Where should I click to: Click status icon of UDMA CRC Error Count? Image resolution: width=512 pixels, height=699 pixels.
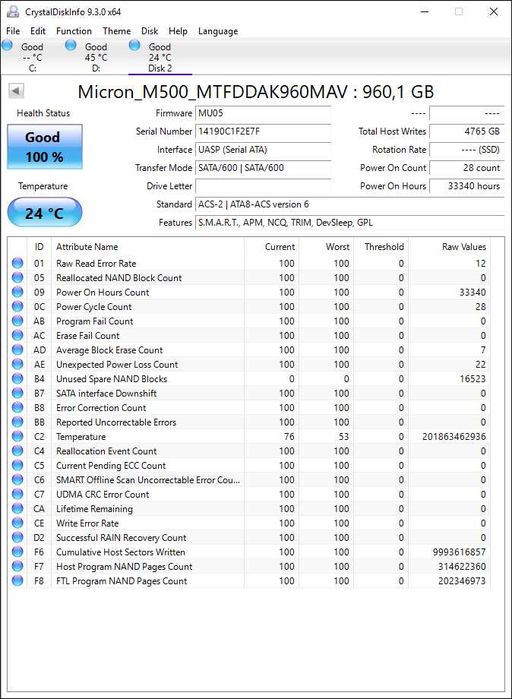pos(17,494)
